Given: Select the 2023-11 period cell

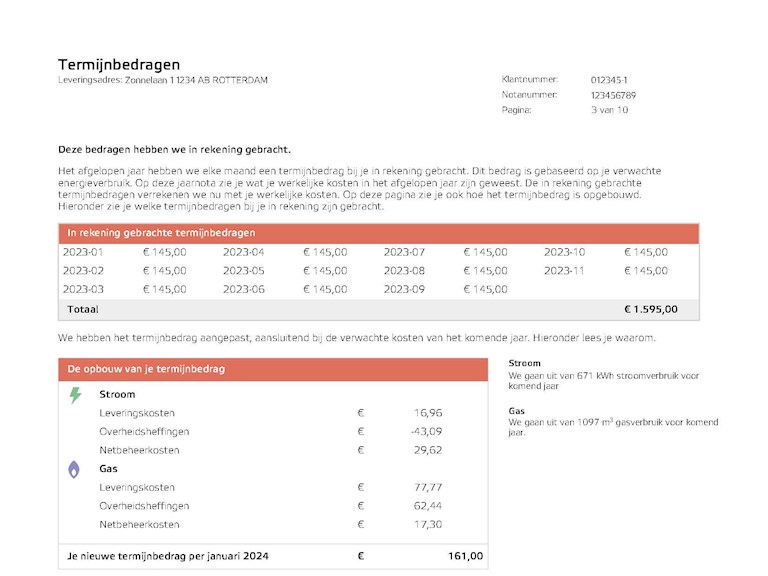Looking at the screenshot, I should tap(564, 271).
